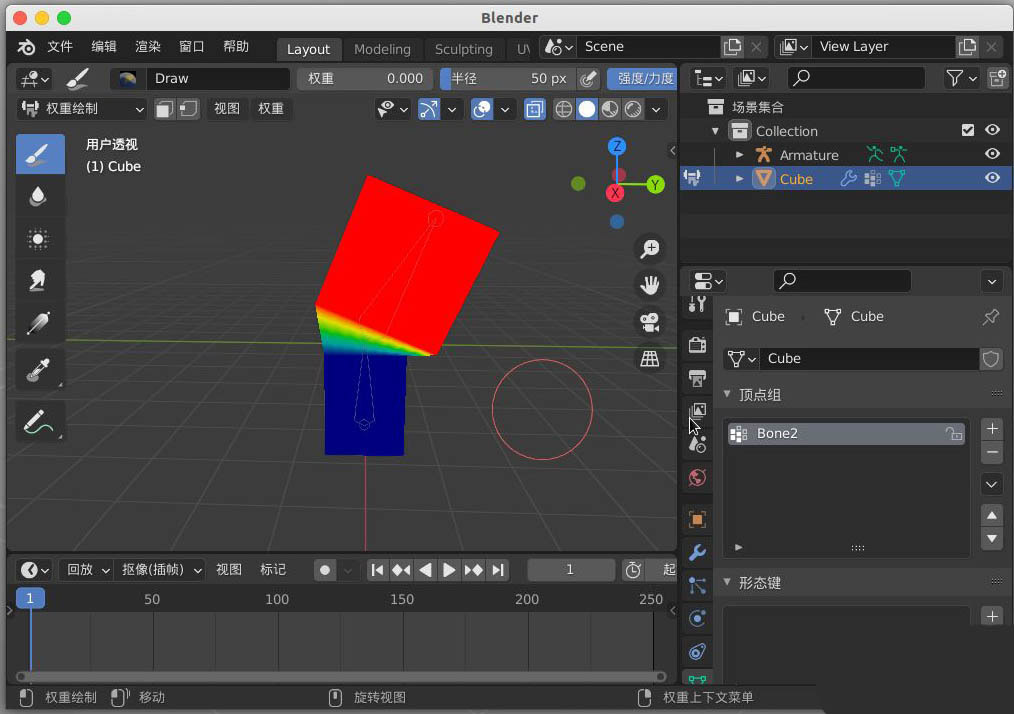Hide the Collection in viewport

[x=992, y=130]
